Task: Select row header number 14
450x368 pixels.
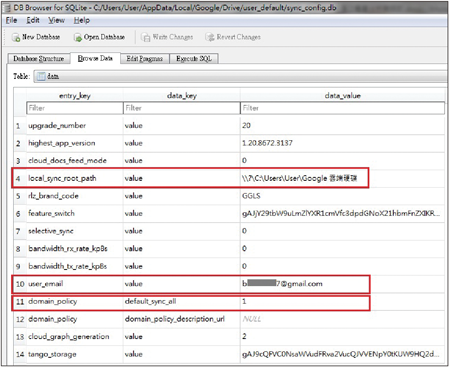Action: point(20,354)
